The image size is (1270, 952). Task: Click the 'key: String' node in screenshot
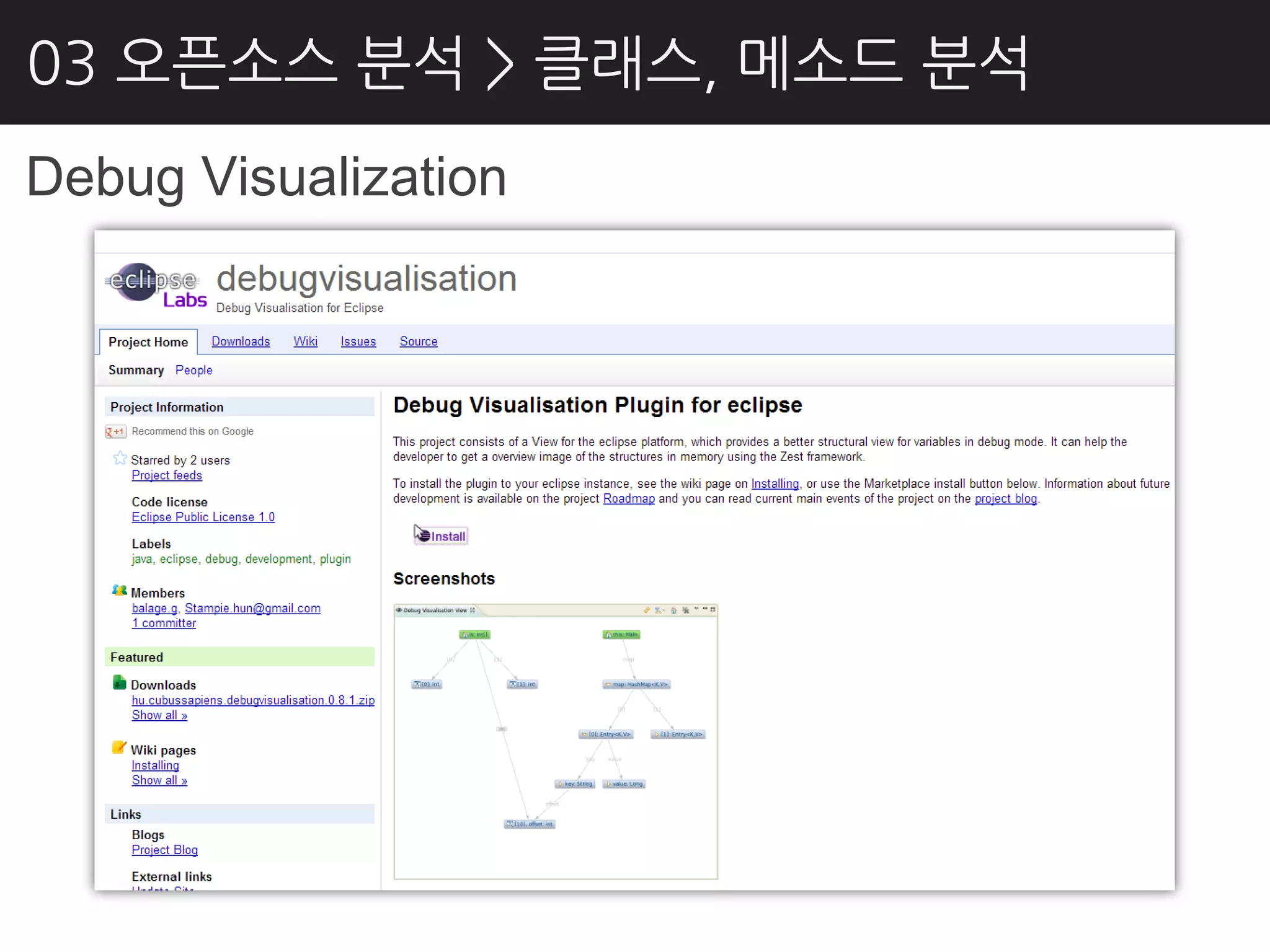(575, 784)
